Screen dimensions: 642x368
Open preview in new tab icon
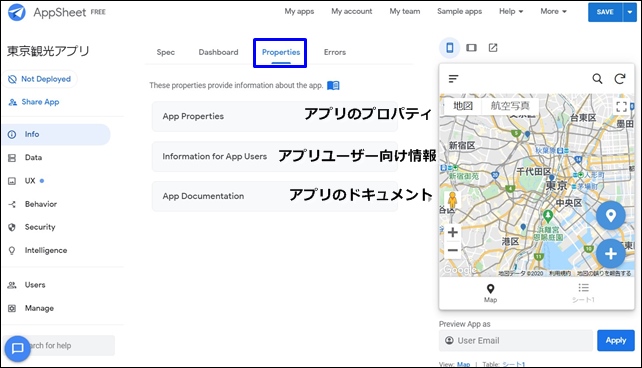coord(493,48)
